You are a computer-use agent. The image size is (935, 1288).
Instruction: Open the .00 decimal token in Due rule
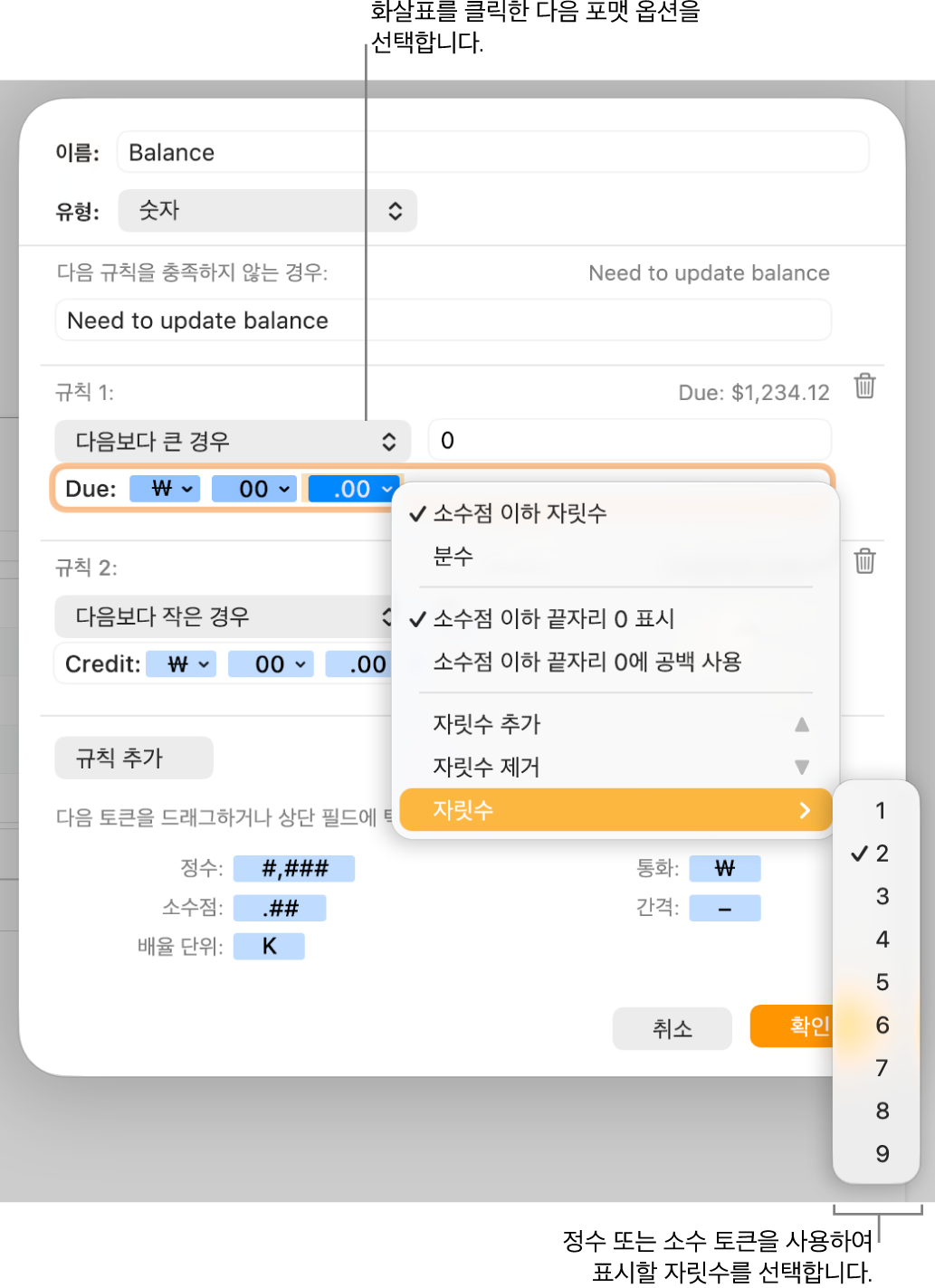point(353,489)
